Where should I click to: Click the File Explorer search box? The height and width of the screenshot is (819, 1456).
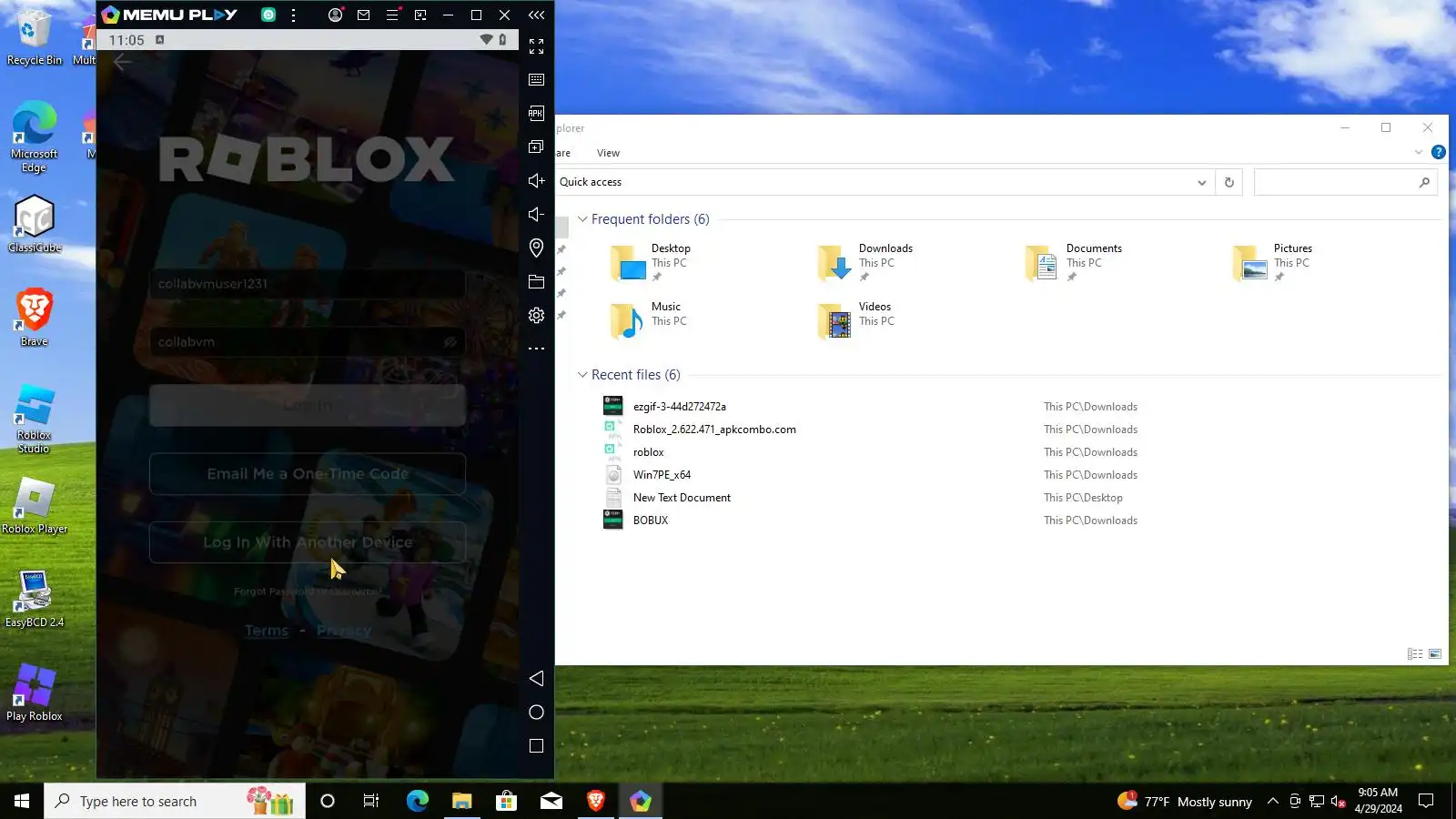point(1345,182)
